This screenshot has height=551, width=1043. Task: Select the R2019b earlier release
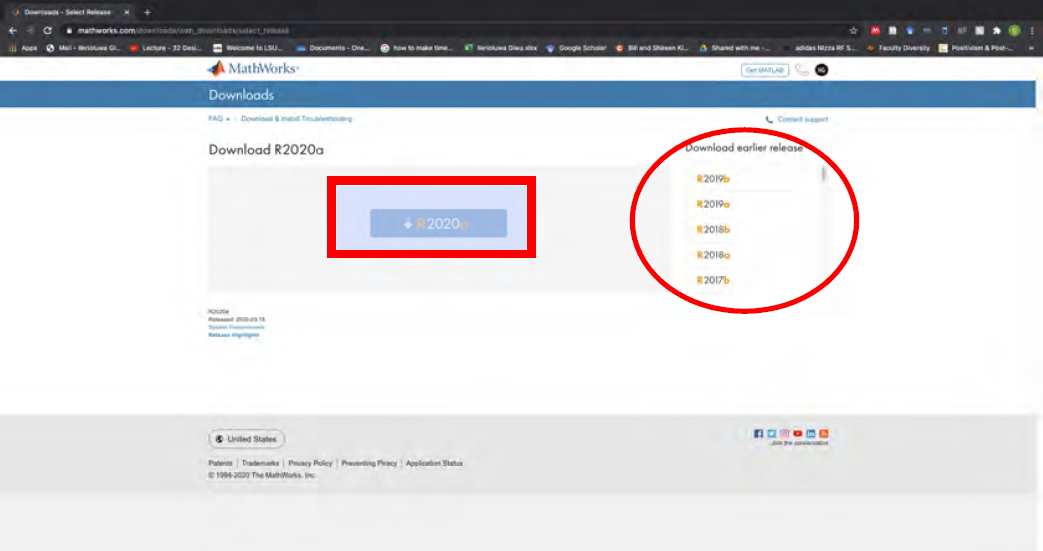pyautogui.click(x=714, y=179)
